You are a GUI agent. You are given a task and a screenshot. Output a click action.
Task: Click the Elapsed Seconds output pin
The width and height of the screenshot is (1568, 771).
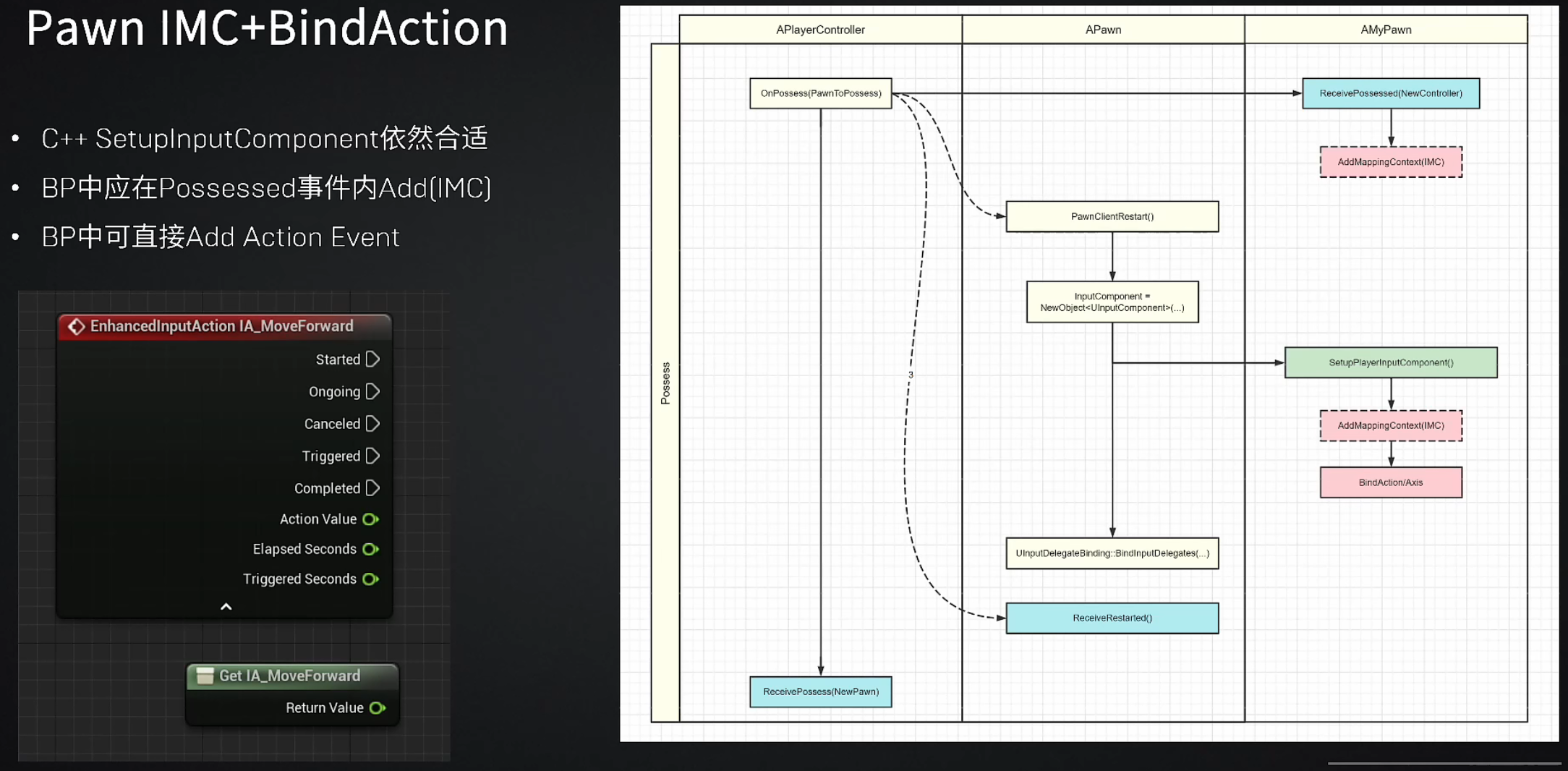click(x=370, y=549)
